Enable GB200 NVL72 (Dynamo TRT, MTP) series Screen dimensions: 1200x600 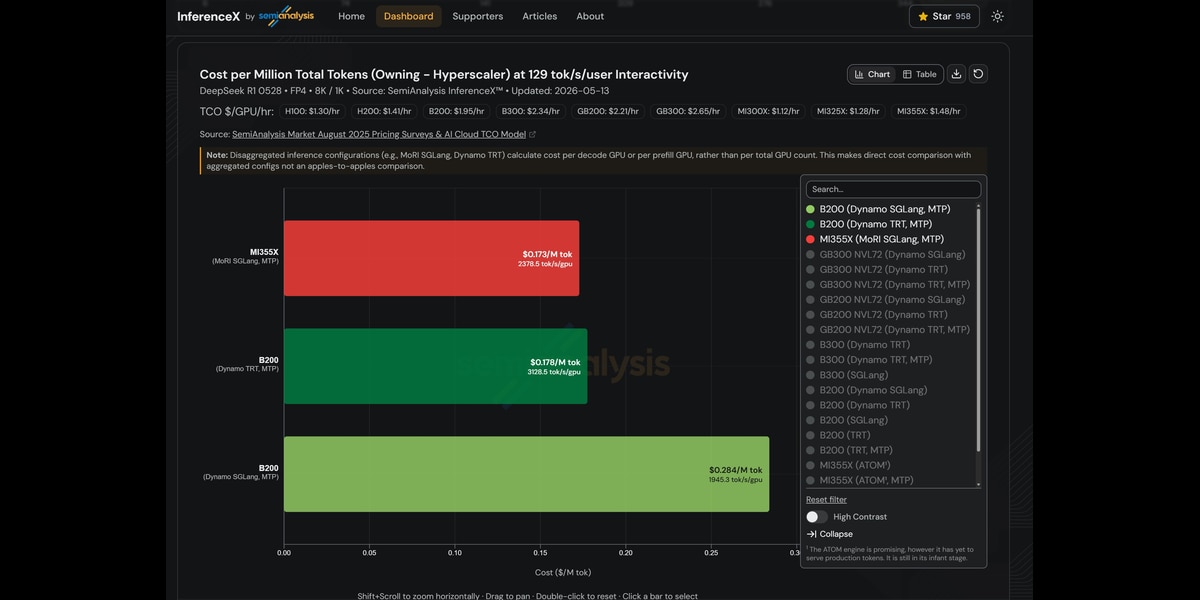click(890, 329)
